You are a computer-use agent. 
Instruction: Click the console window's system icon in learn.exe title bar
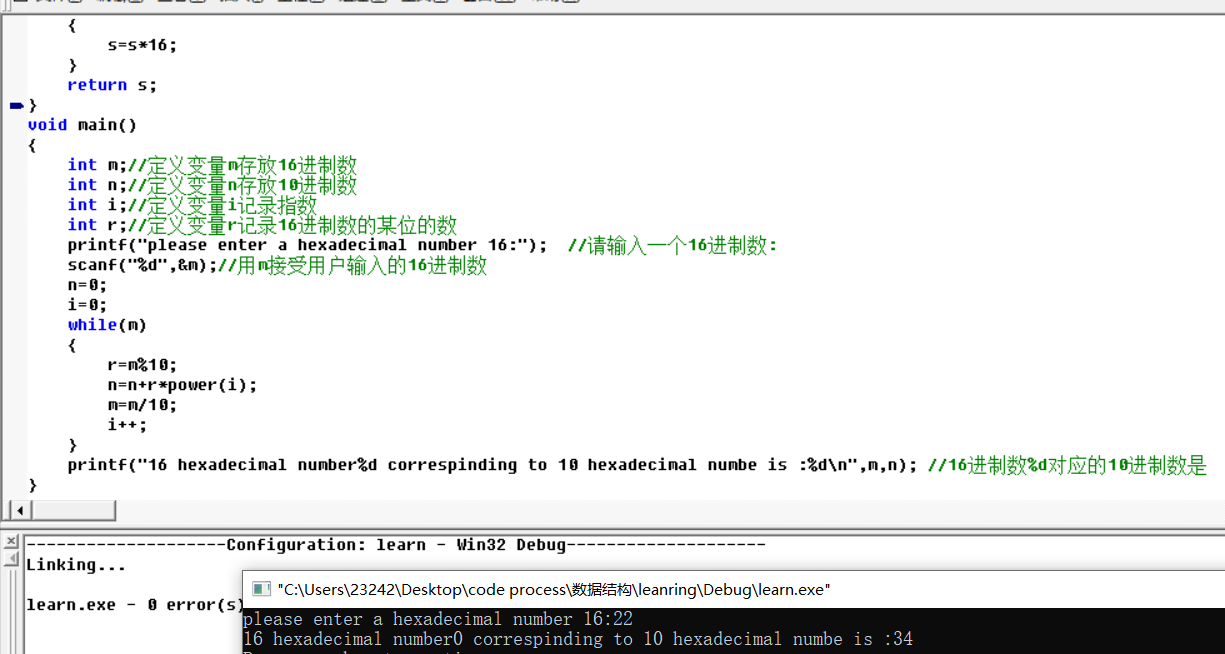coord(261,589)
